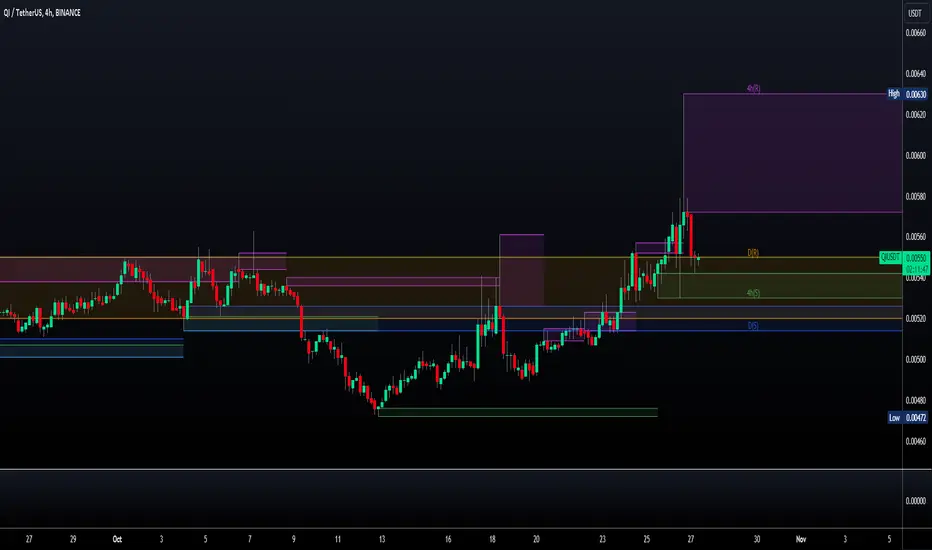Click date 18 on the time axis

492,539
